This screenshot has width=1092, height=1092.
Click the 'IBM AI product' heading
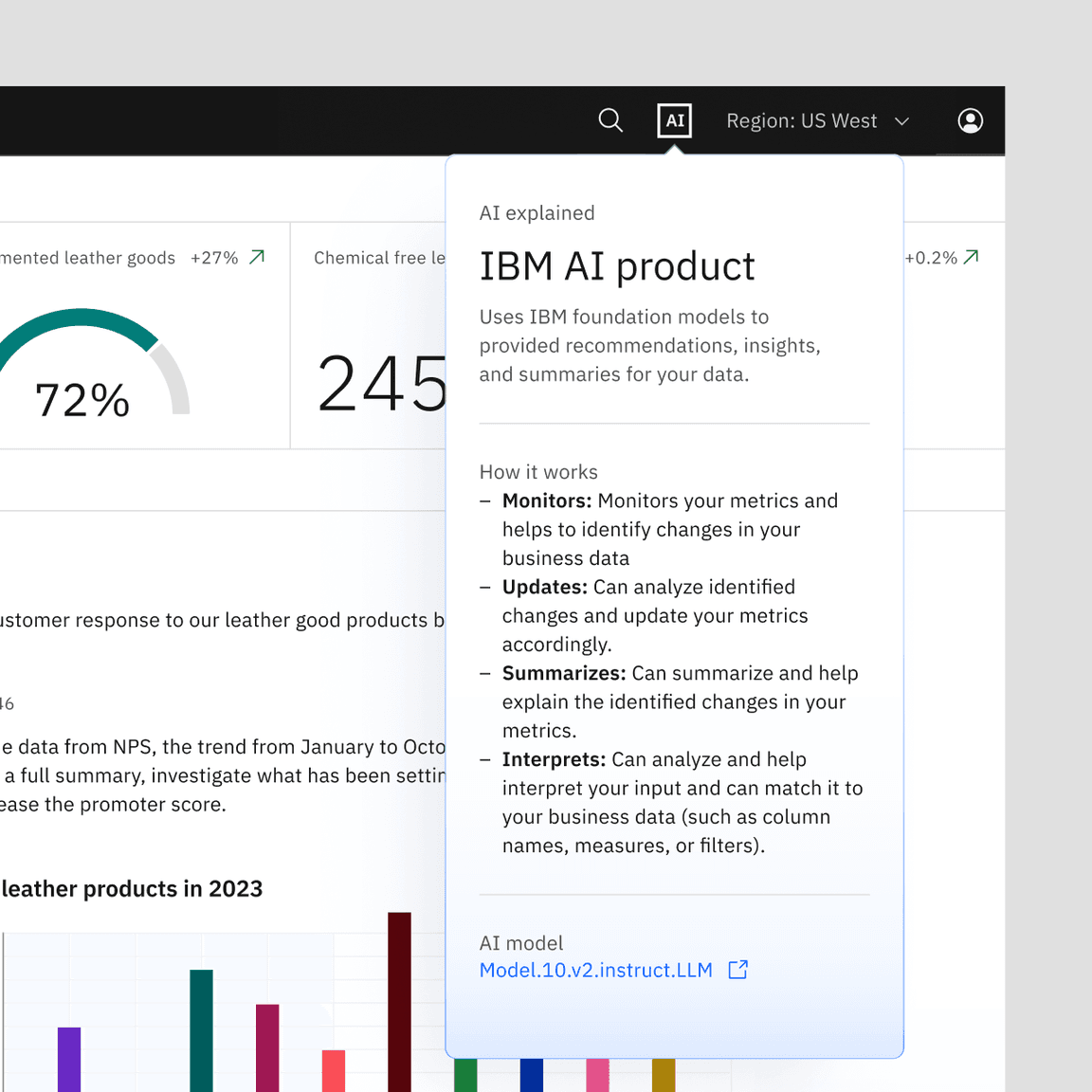click(x=617, y=266)
